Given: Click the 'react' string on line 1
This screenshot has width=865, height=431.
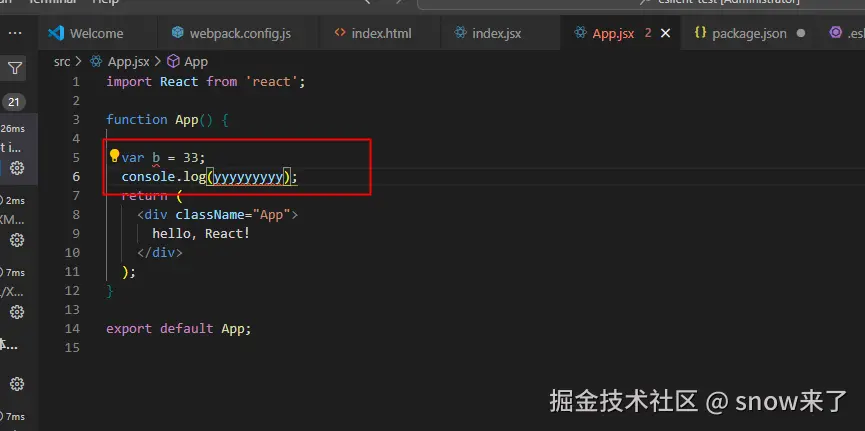Looking at the screenshot, I should [x=271, y=82].
